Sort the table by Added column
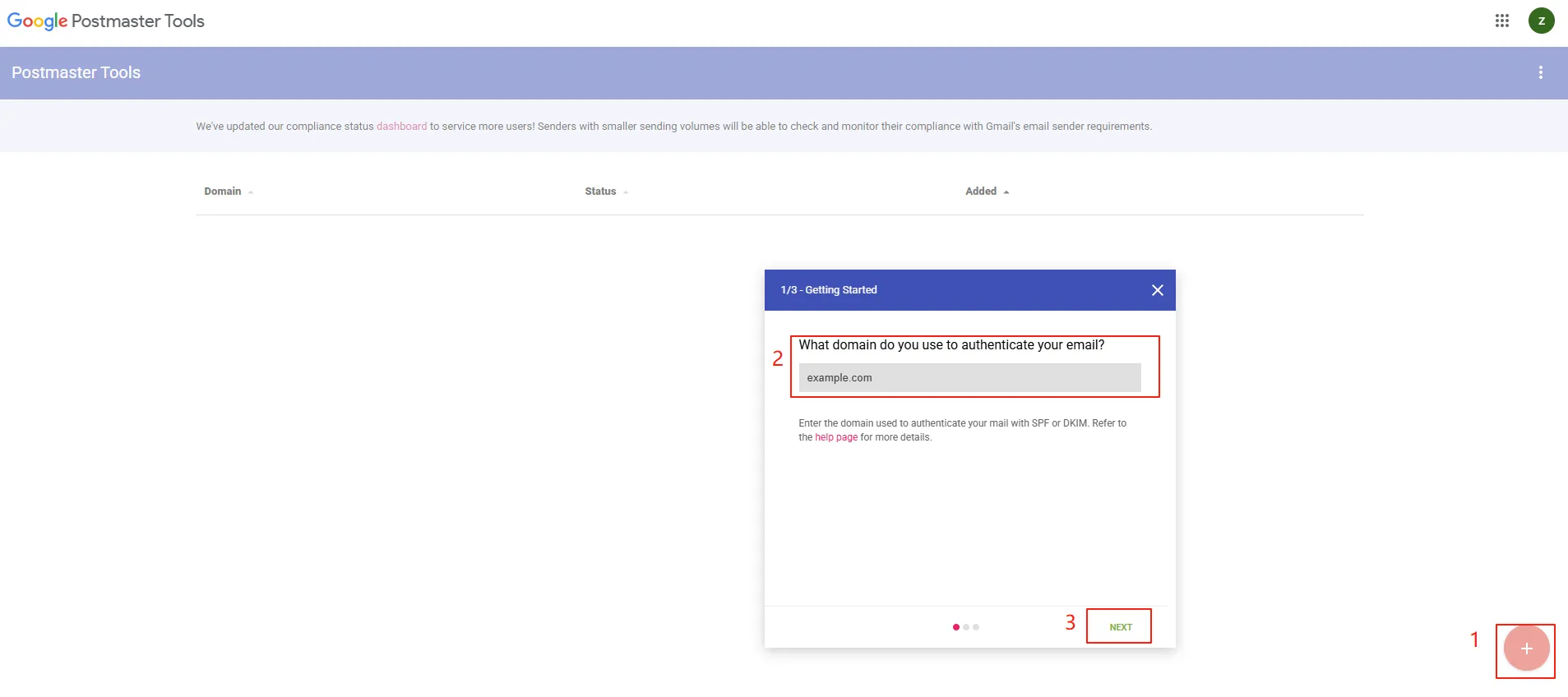 (x=987, y=192)
